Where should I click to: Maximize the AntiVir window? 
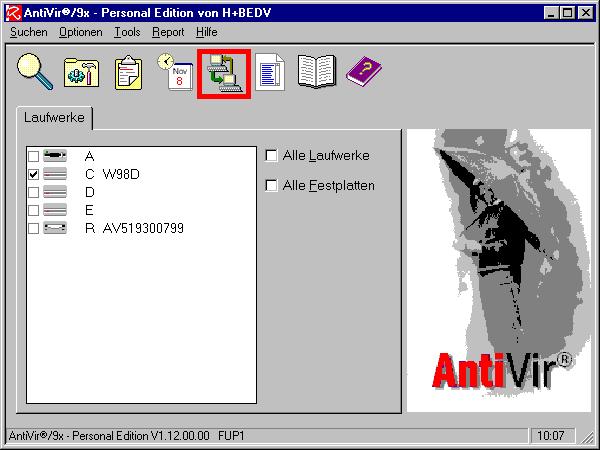567,13
